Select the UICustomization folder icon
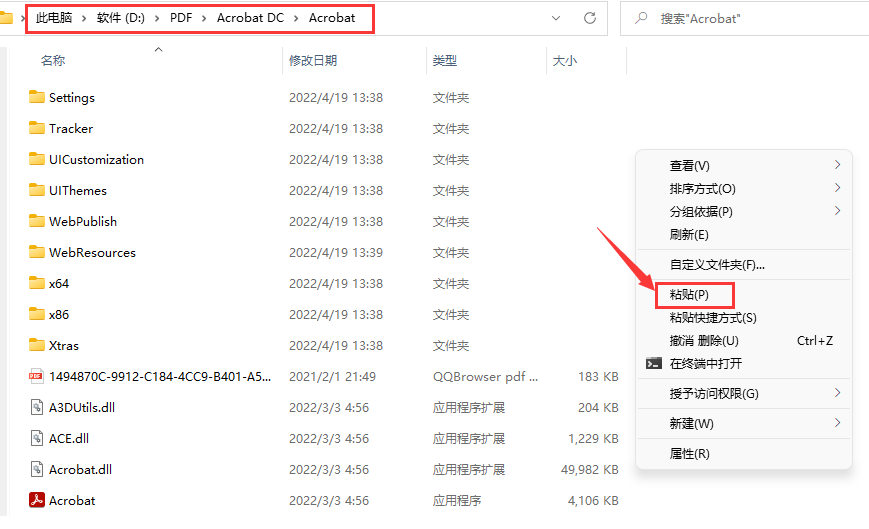This screenshot has width=869, height=529. tap(37, 159)
